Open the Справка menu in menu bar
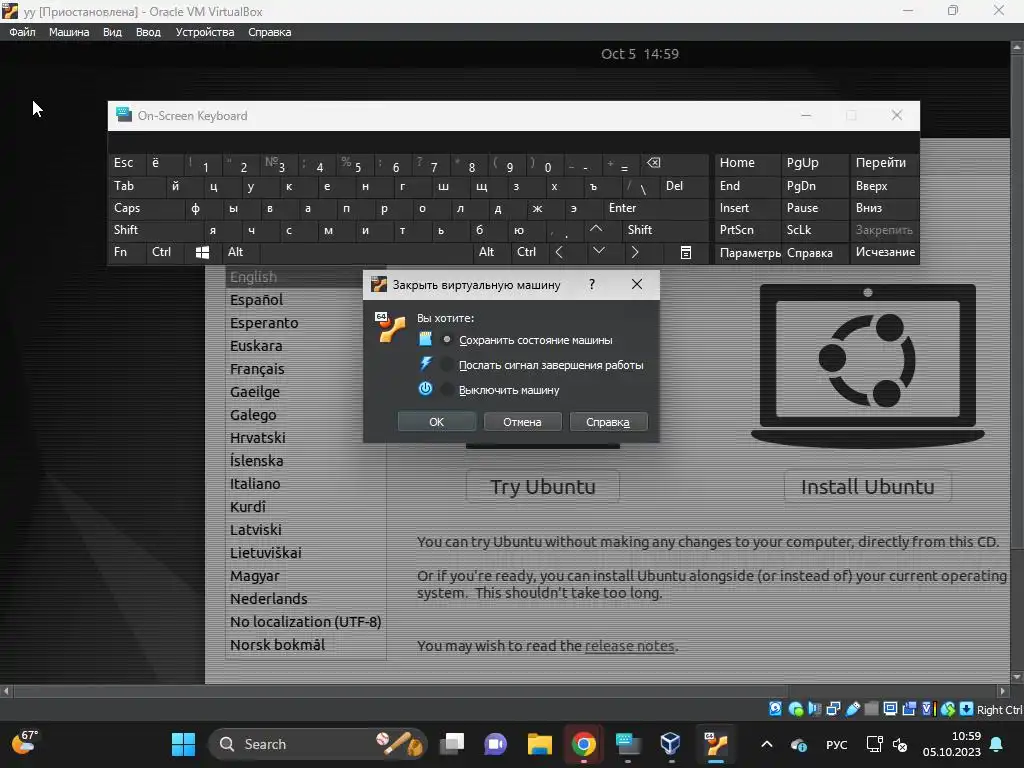 270,32
